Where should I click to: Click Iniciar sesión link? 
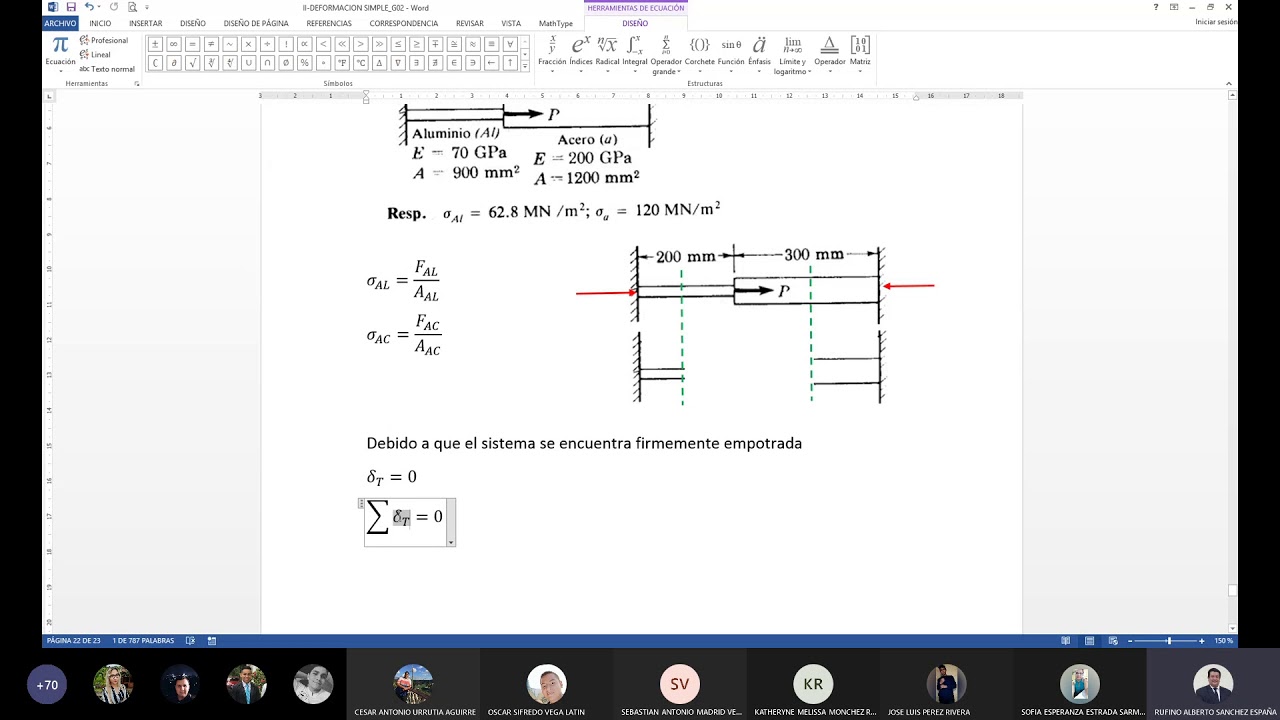[x=1216, y=22]
